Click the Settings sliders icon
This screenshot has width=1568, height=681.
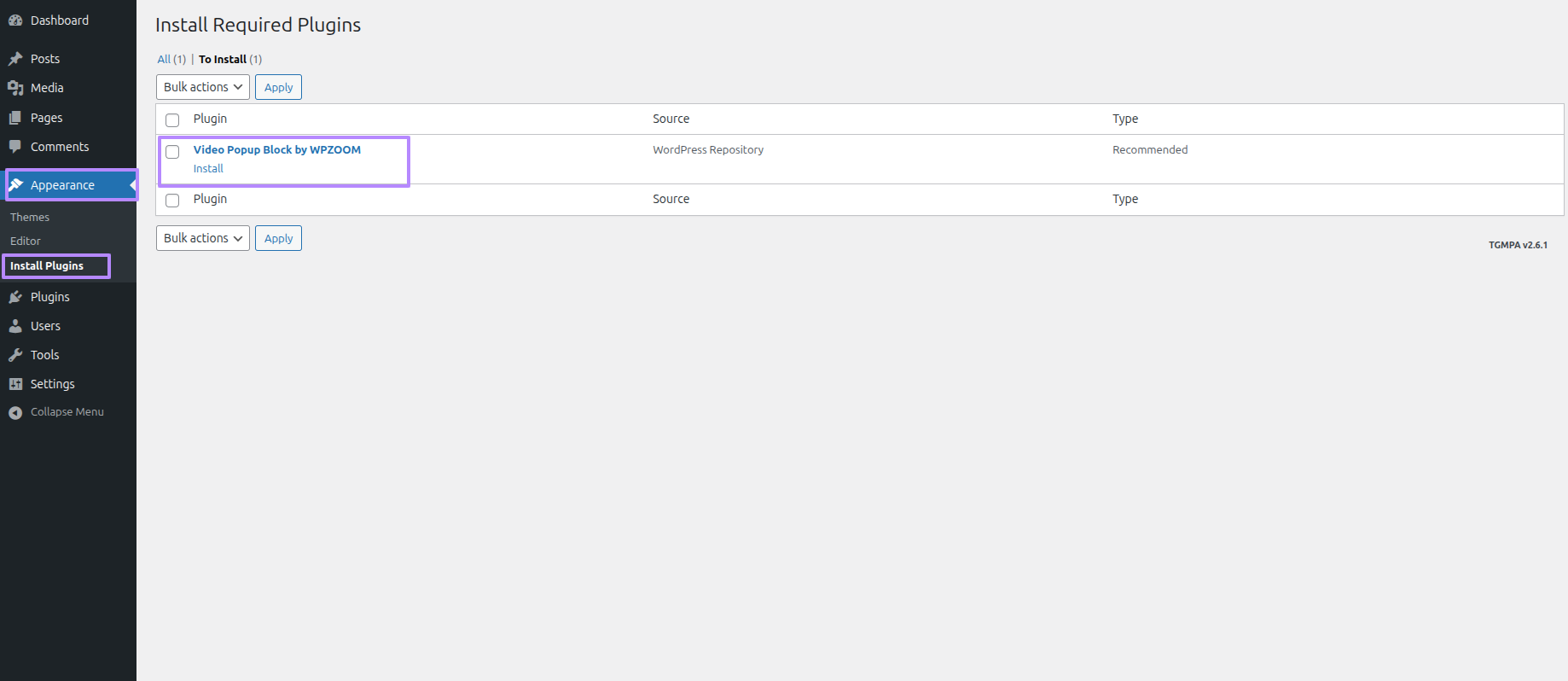click(15, 384)
